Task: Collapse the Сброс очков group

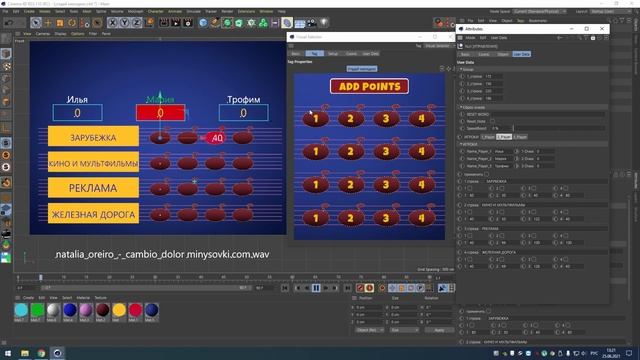Action: pyautogui.click(x=461, y=107)
